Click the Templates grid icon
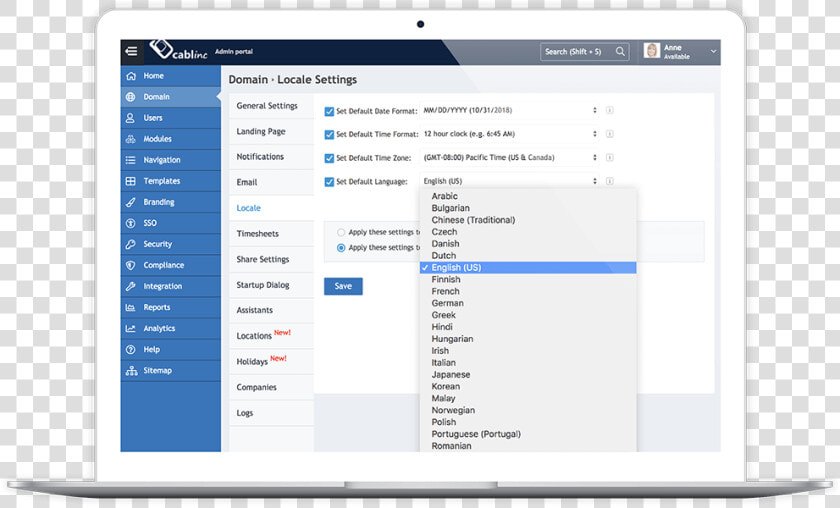This screenshot has height=508, width=840. [131, 181]
